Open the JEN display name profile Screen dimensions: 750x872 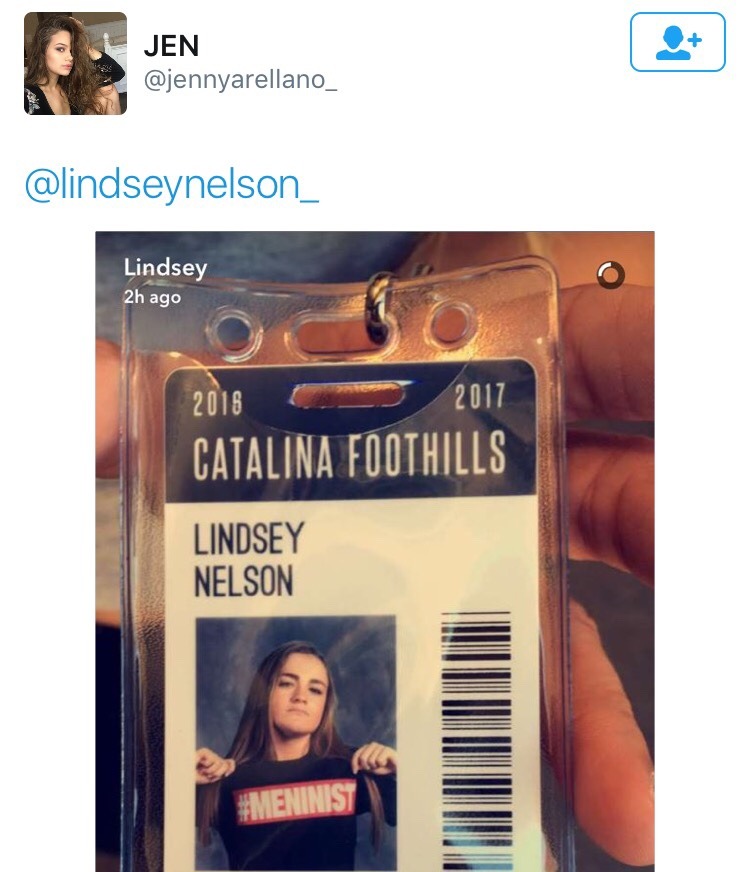click(171, 46)
